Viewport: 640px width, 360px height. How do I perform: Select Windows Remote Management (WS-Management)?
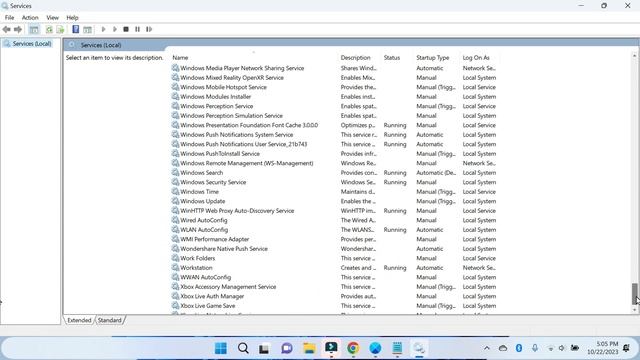[247, 163]
